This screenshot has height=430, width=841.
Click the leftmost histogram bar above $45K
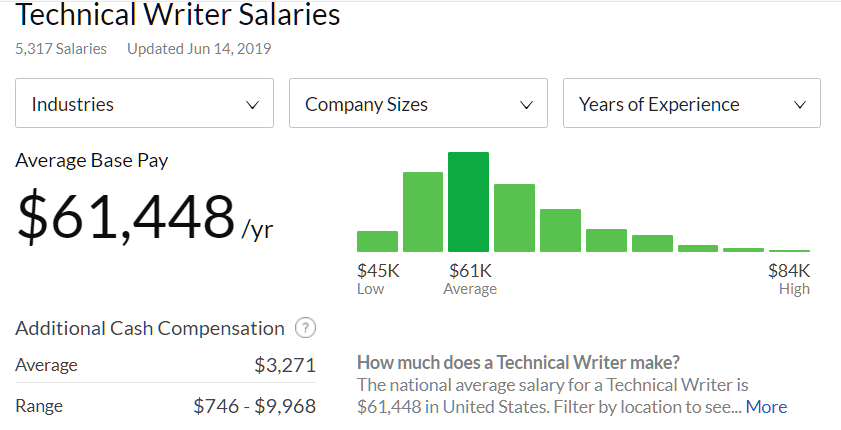point(377,241)
